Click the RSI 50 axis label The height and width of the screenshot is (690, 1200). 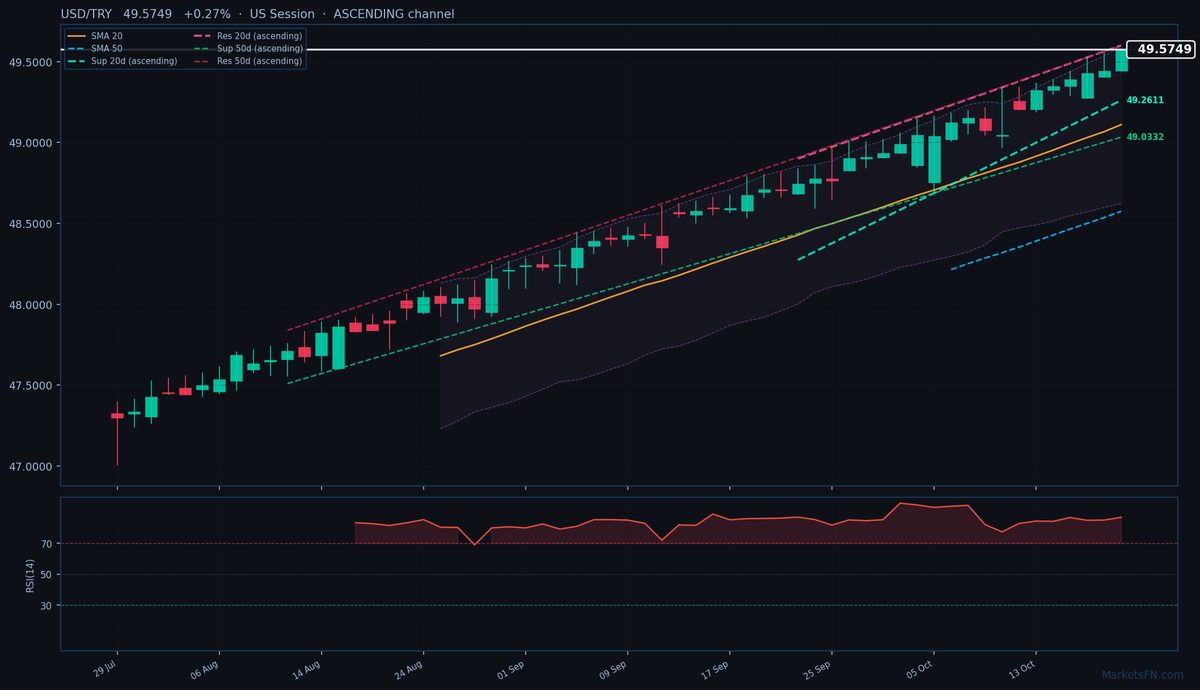pyautogui.click(x=47, y=575)
